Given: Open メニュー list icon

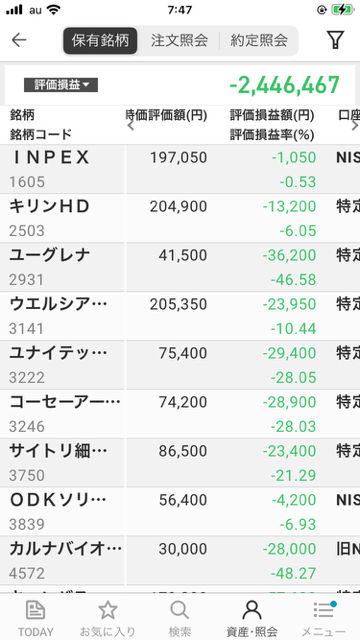Looking at the screenshot, I should 324,611.
